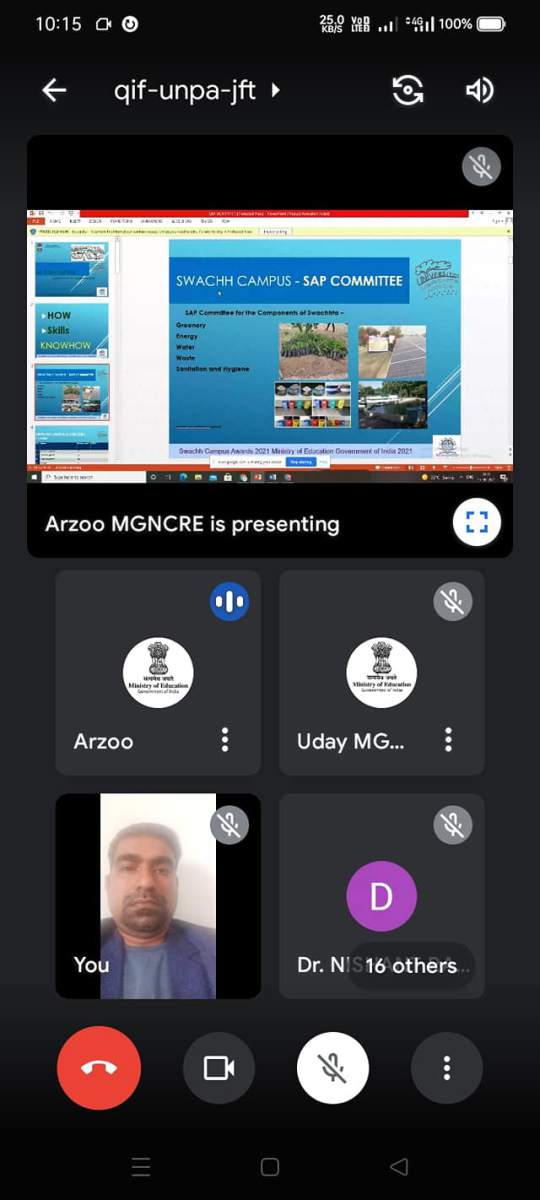
Task: Tap the shared Swachh Campus presentation screen
Action: coord(270,347)
